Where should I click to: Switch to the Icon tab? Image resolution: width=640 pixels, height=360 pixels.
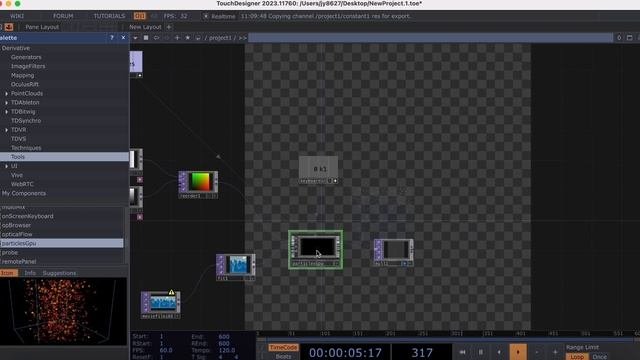pos(8,273)
